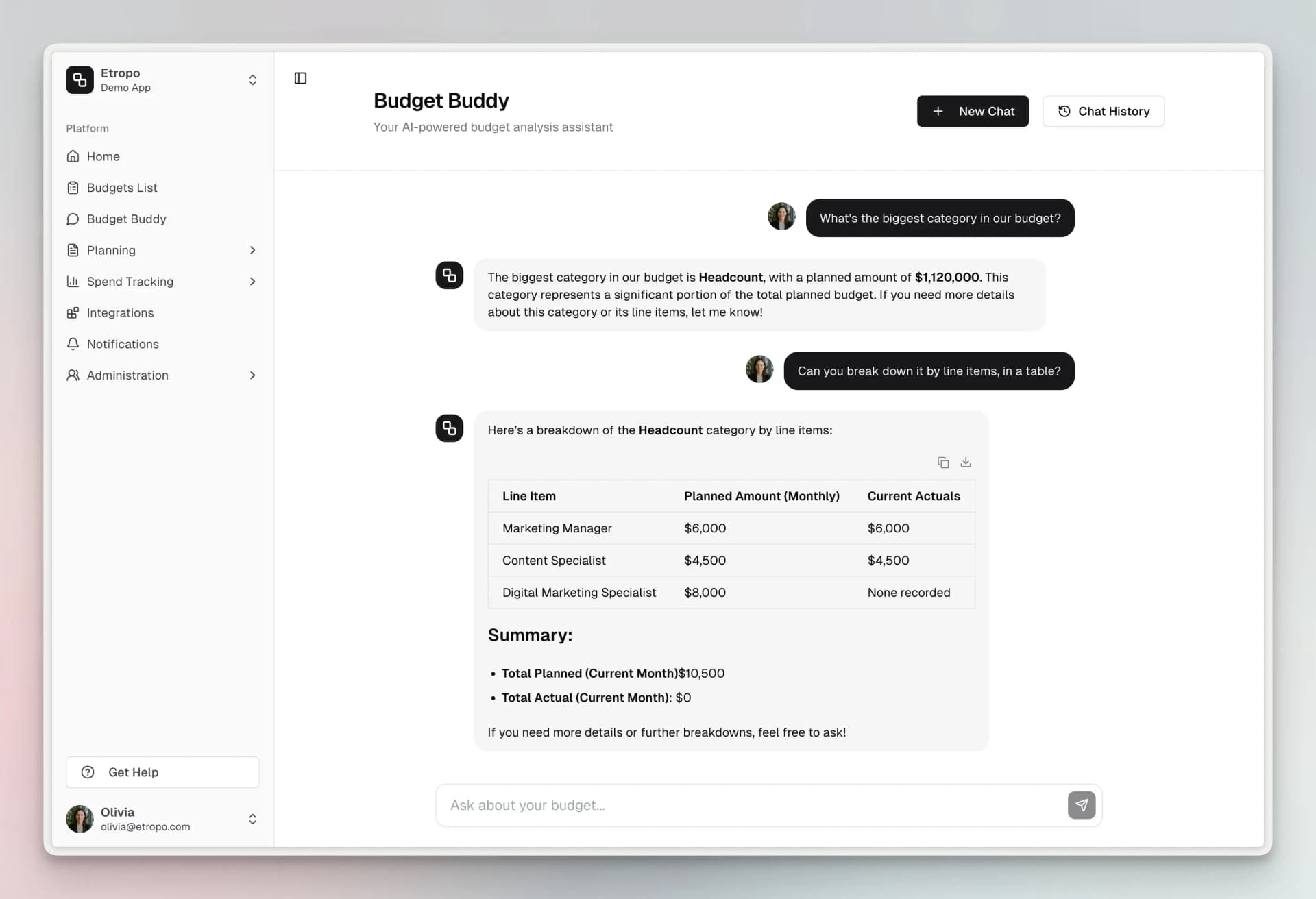The height and width of the screenshot is (899, 1316).
Task: Expand the Administration section
Action: (252, 375)
